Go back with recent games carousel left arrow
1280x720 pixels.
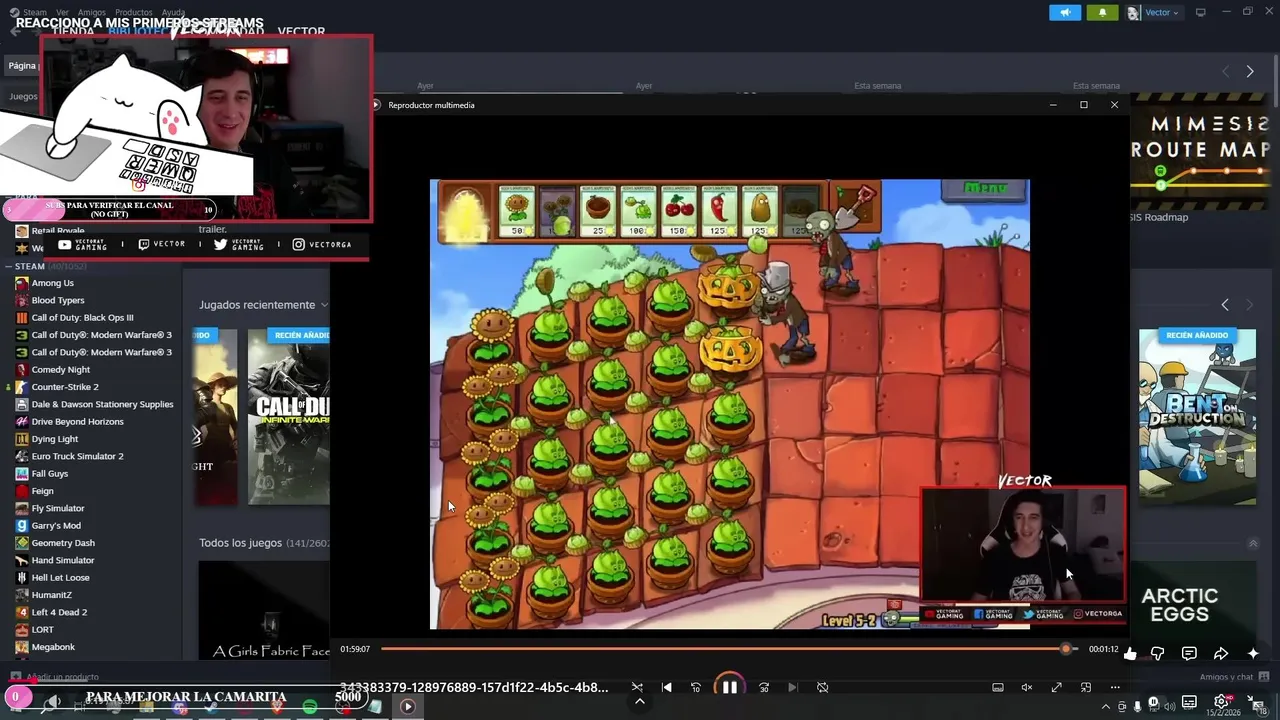pyautogui.click(x=1225, y=305)
